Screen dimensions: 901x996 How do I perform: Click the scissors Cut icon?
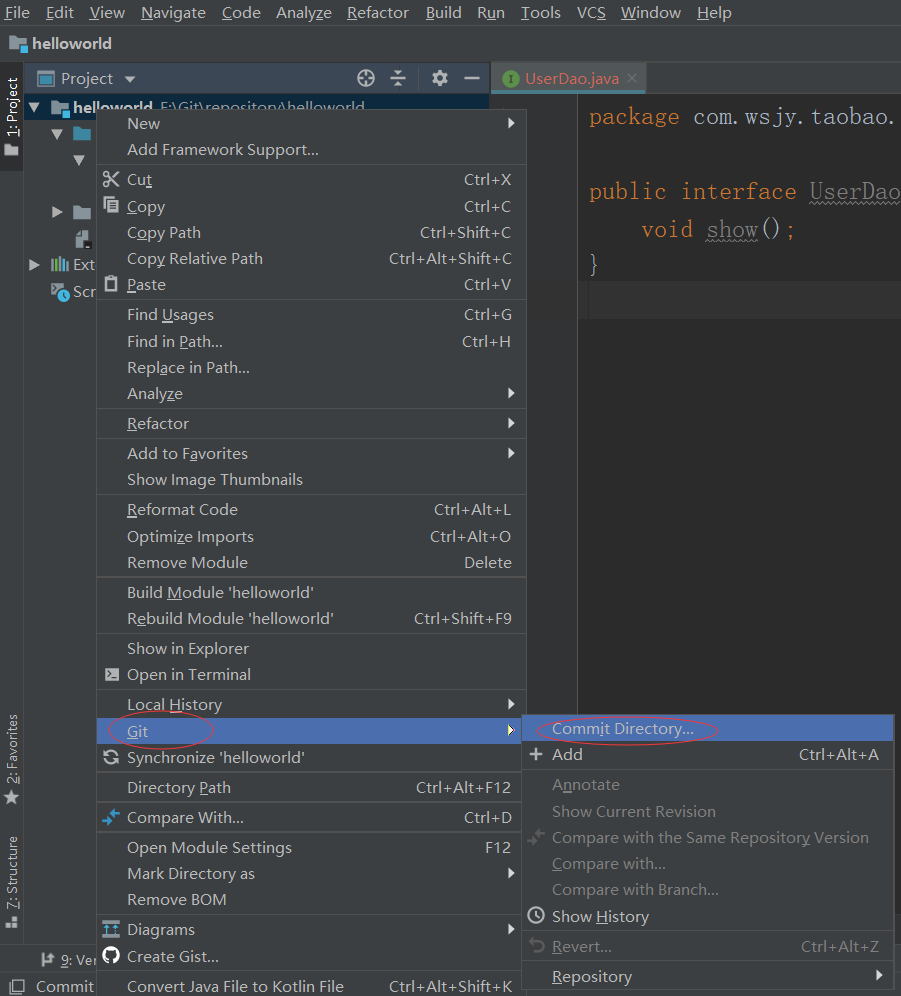pos(111,179)
